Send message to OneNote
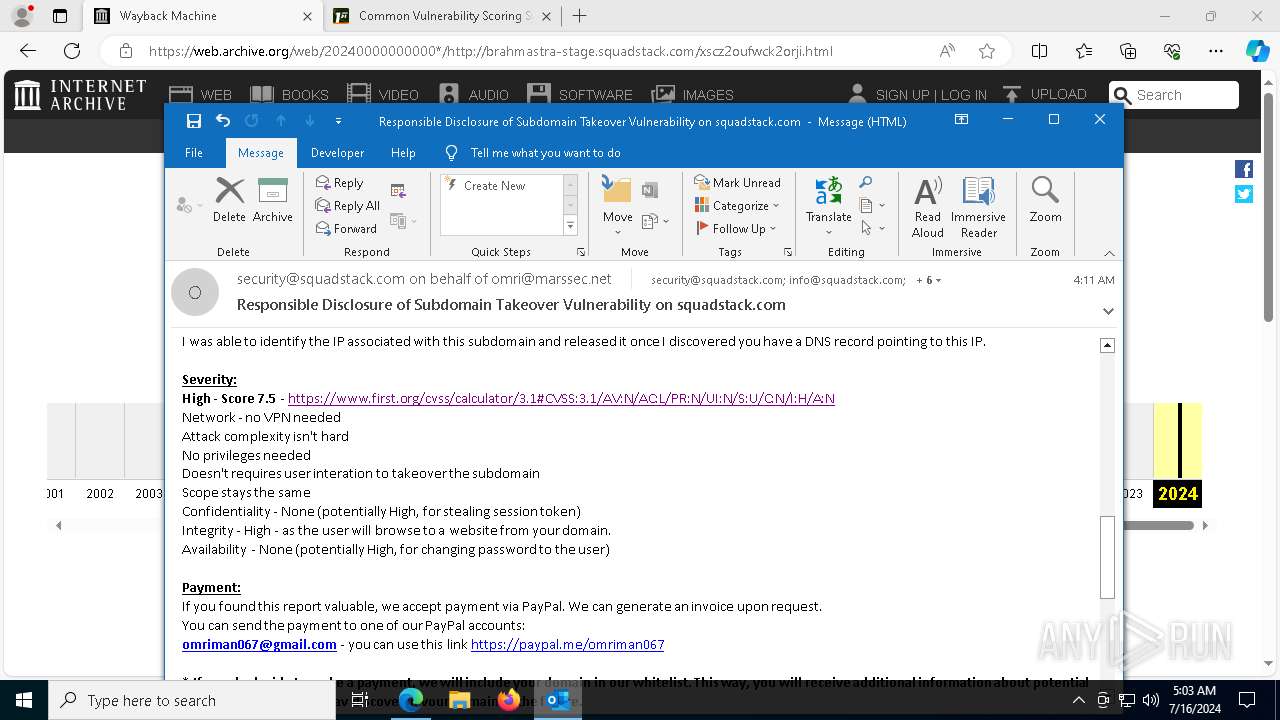Screen dimensions: 1280x720 click(650, 190)
